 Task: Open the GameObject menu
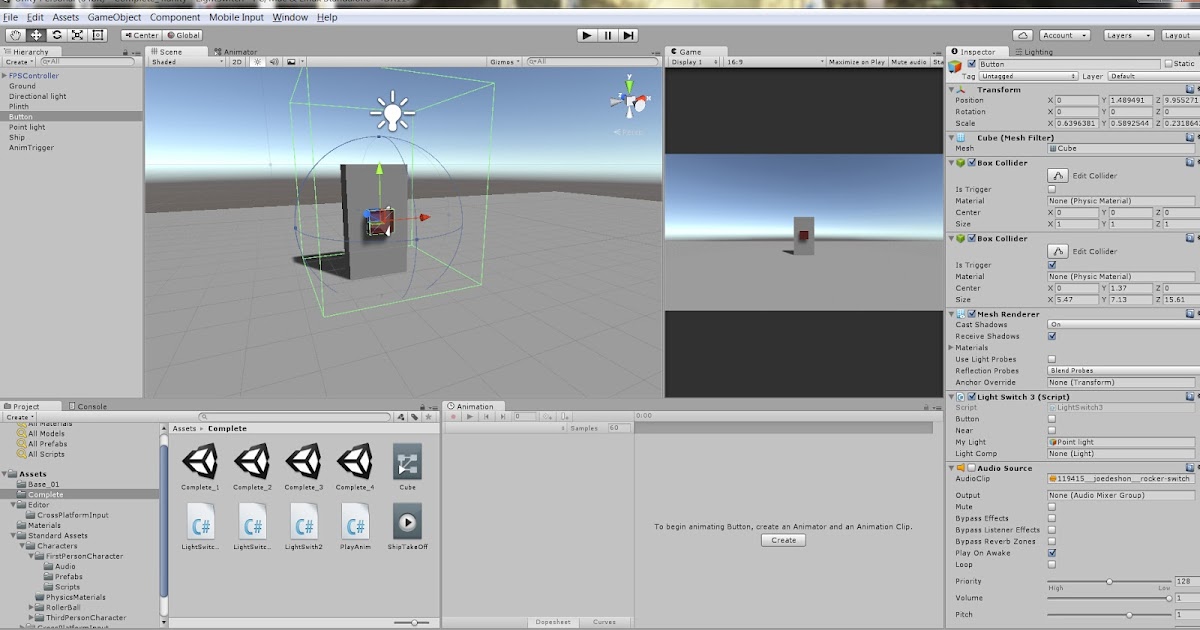coord(113,17)
